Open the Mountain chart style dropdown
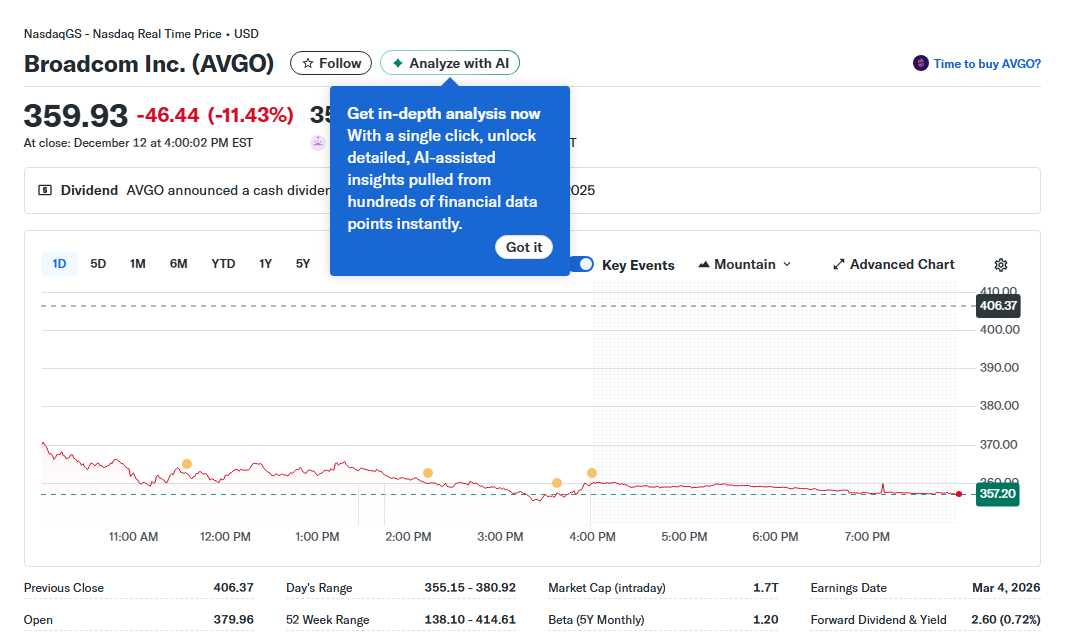This screenshot has width=1065, height=636. tap(744, 264)
